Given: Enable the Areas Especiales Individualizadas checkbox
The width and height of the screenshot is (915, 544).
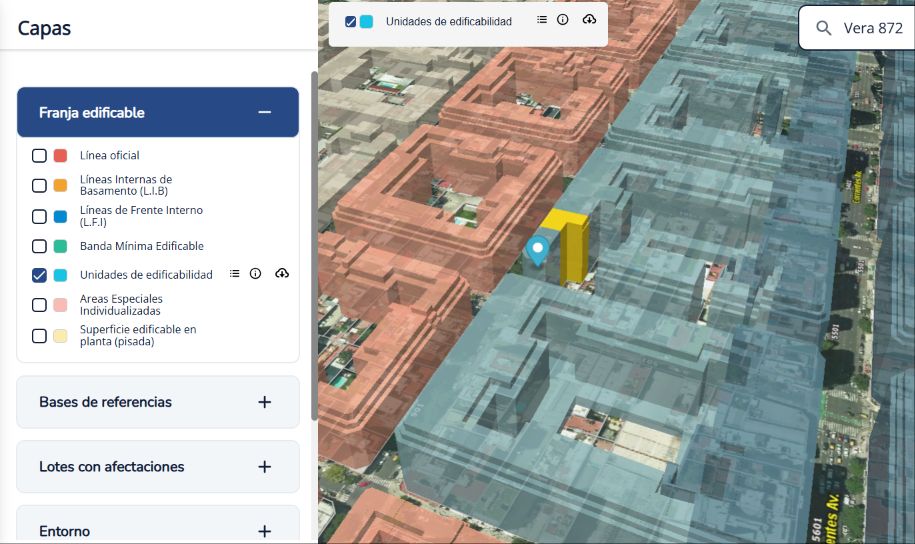Looking at the screenshot, I should pos(39,305).
